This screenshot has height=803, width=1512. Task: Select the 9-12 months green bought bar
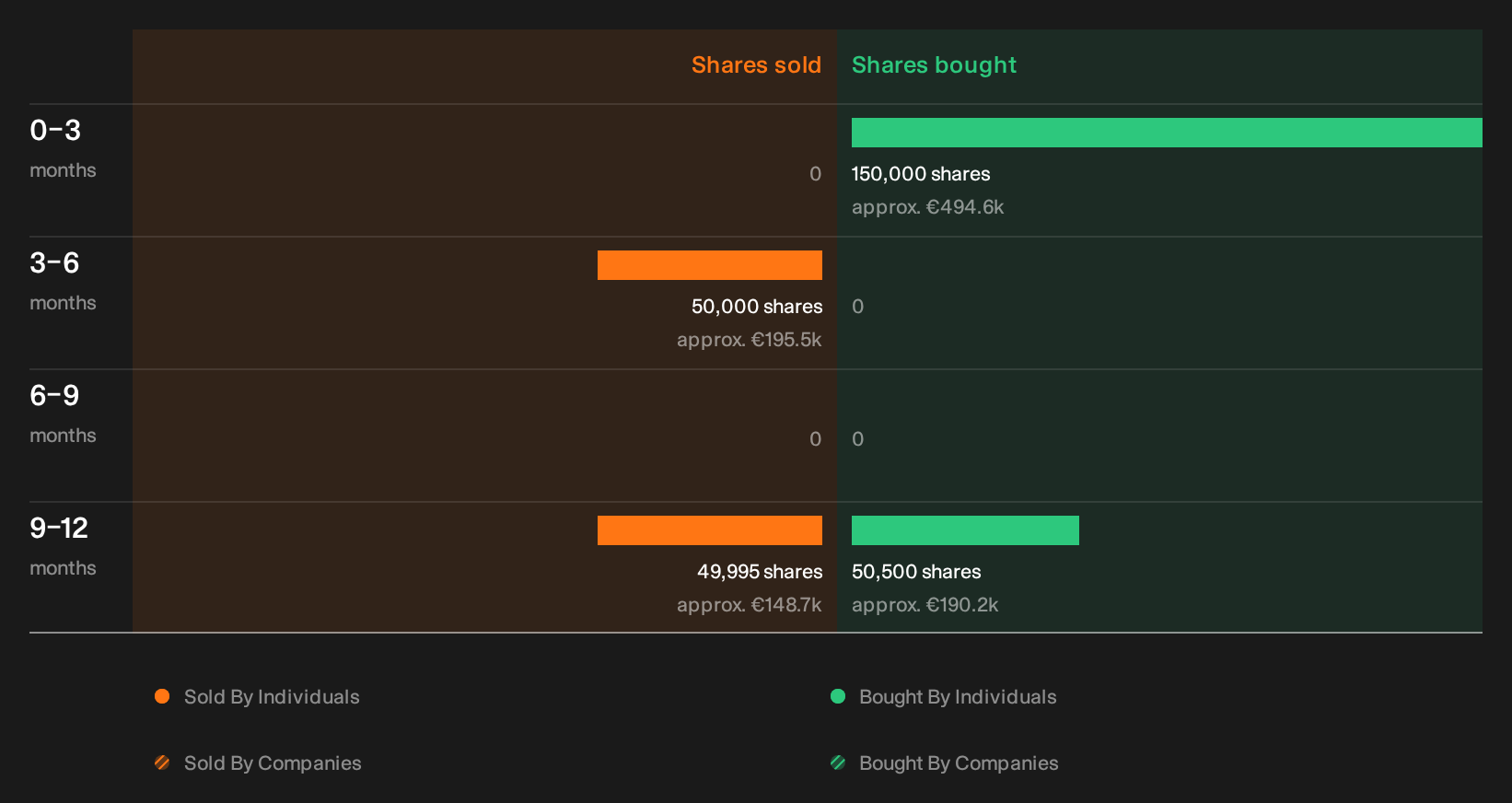pos(965,530)
